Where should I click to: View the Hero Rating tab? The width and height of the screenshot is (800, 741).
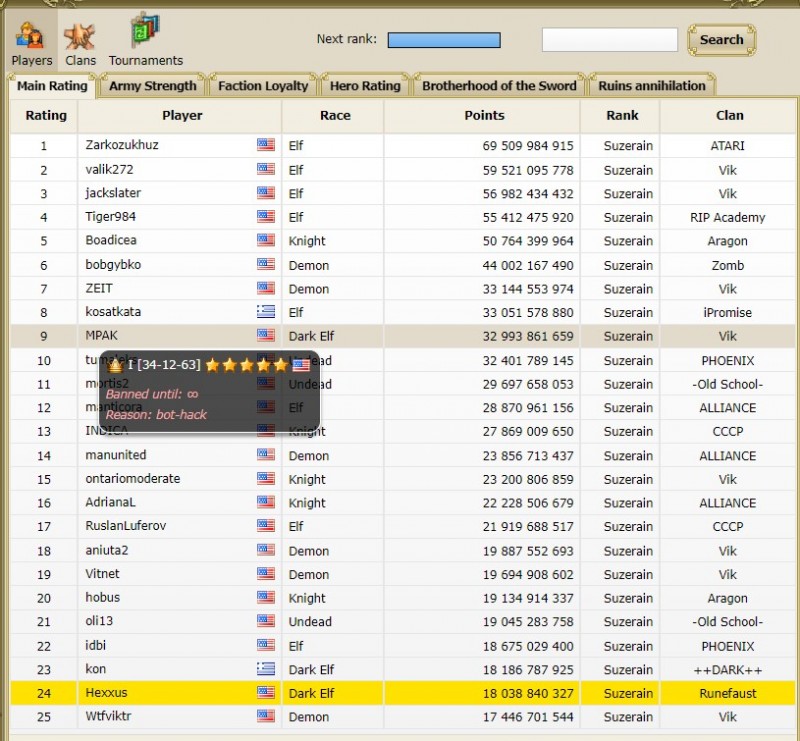pyautogui.click(x=364, y=86)
